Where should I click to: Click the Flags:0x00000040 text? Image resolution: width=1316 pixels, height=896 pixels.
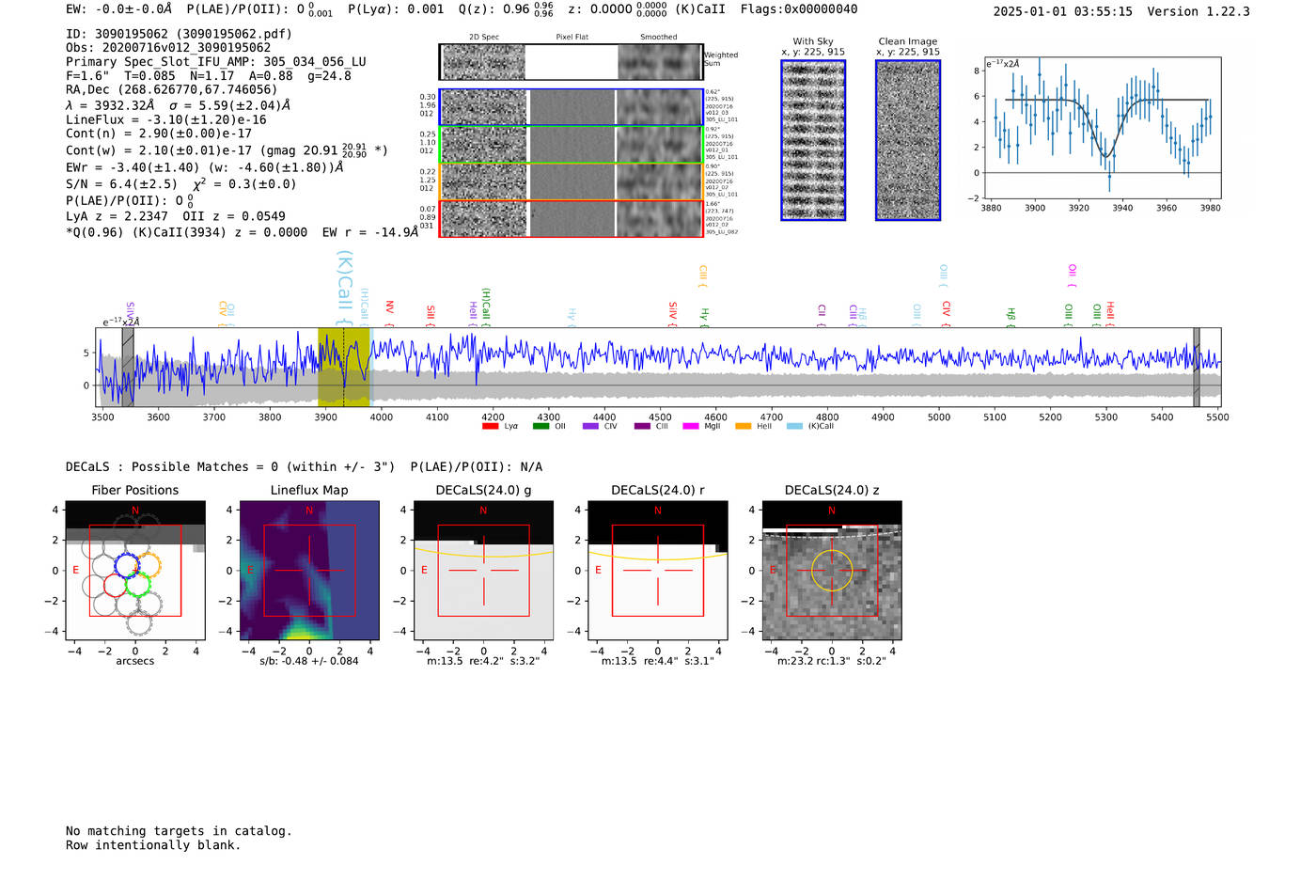(799, 9)
